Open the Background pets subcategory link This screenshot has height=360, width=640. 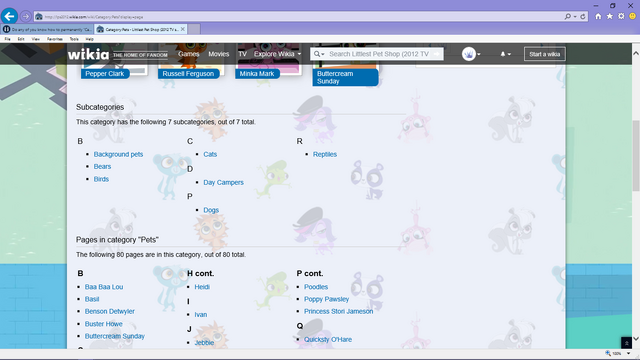pyautogui.click(x=118, y=154)
